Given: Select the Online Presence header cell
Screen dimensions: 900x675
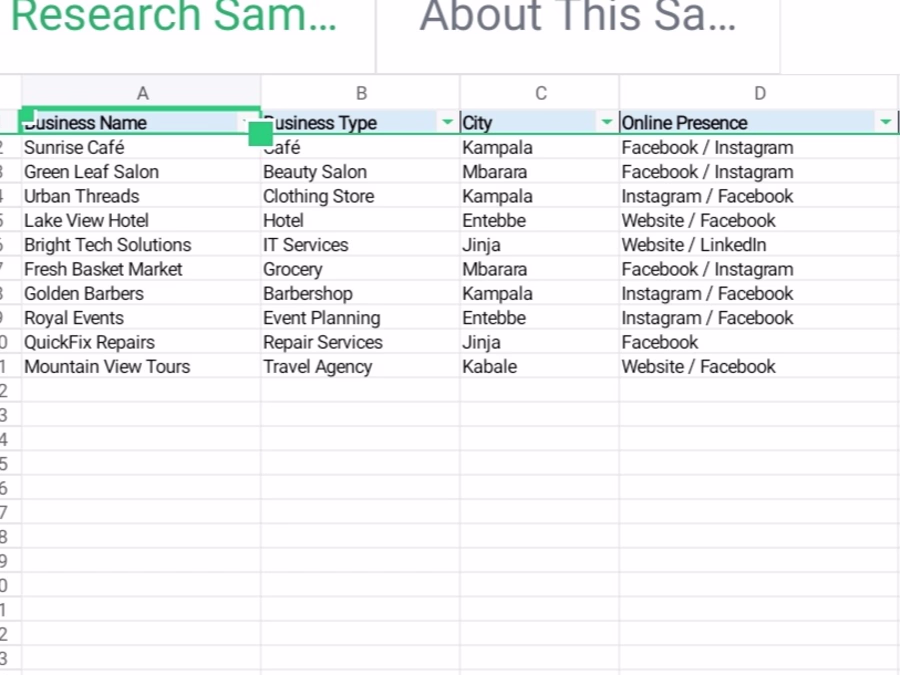Looking at the screenshot, I should point(759,122).
